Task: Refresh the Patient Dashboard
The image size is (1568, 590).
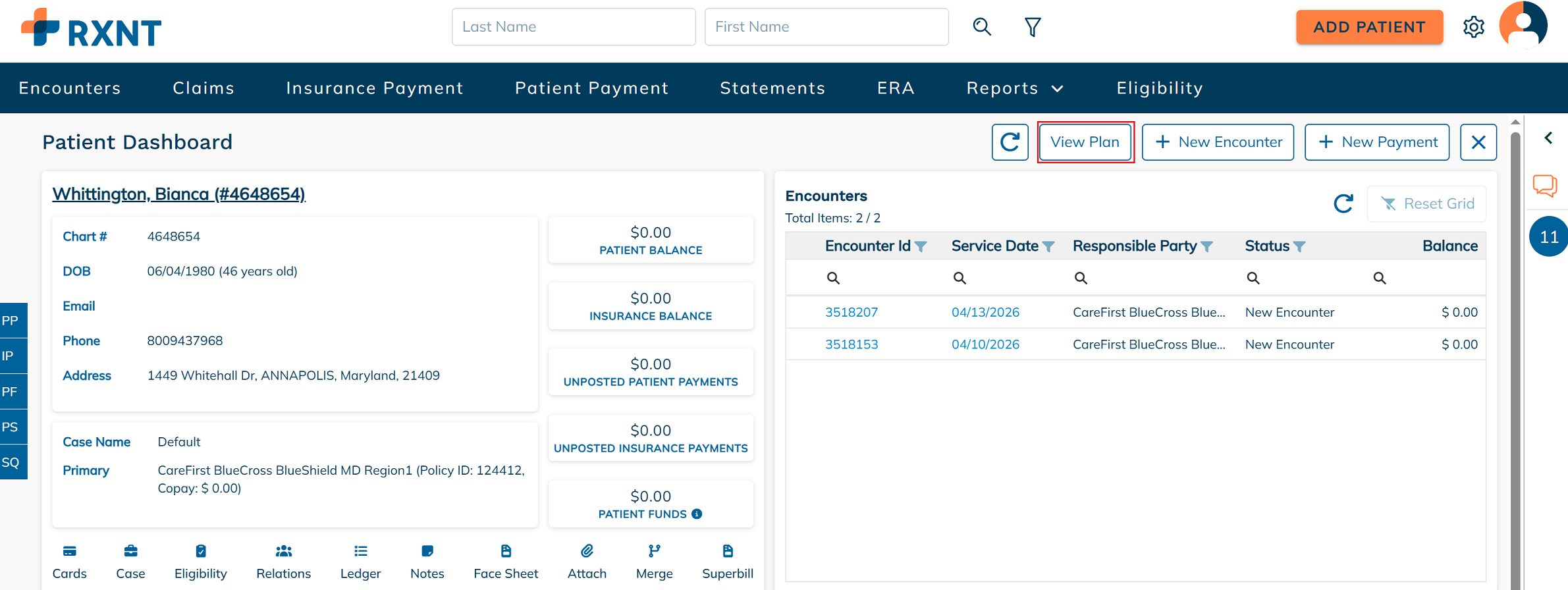Action: tap(1010, 142)
